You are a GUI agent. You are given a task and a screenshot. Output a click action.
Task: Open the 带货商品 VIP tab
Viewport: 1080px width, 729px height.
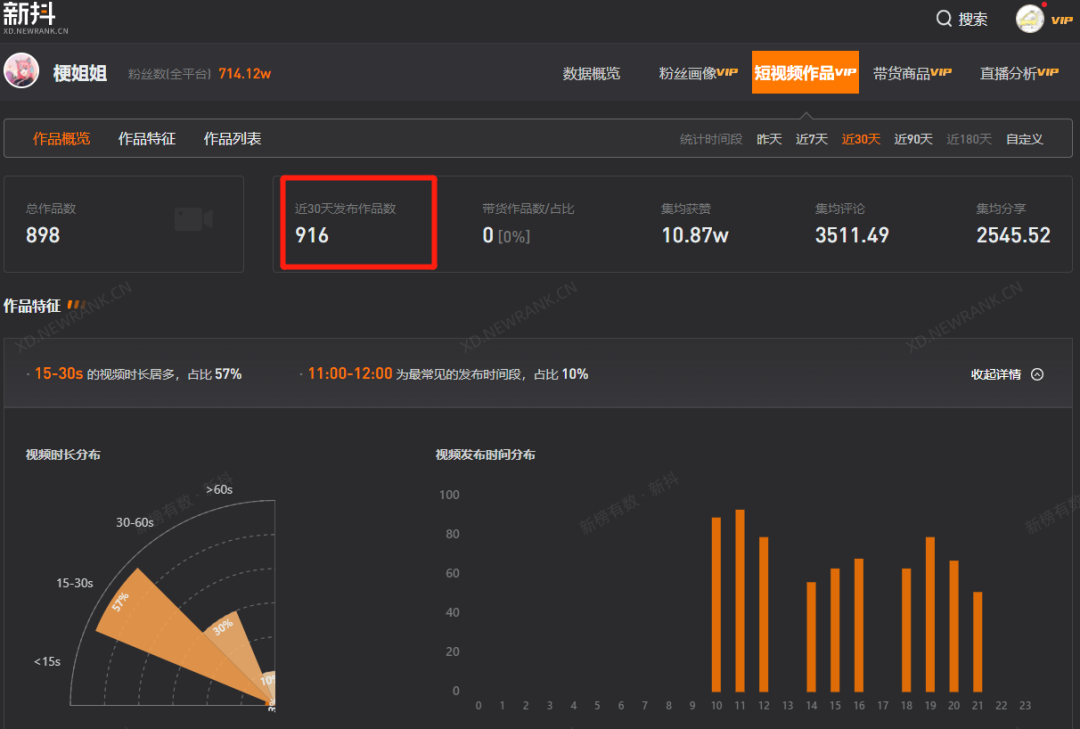pyautogui.click(x=911, y=73)
